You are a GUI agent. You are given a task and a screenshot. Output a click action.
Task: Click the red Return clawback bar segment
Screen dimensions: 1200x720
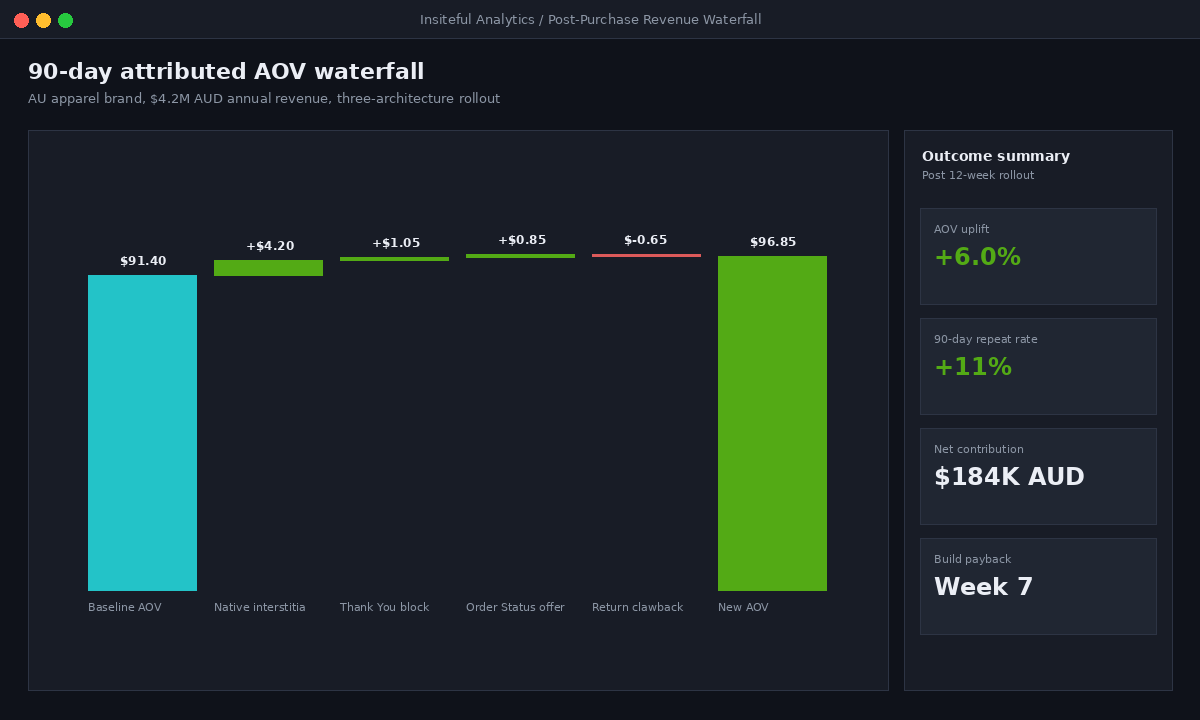point(646,255)
